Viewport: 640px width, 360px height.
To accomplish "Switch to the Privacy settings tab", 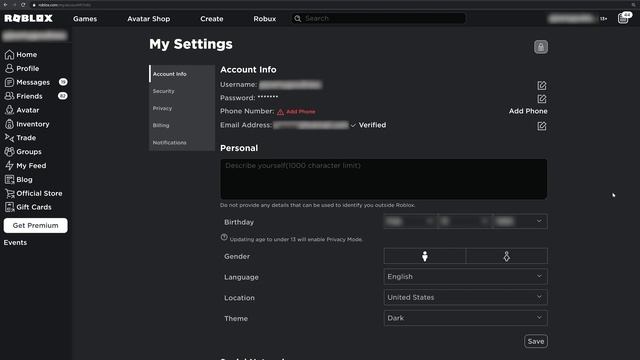I will pyautogui.click(x=182, y=108).
